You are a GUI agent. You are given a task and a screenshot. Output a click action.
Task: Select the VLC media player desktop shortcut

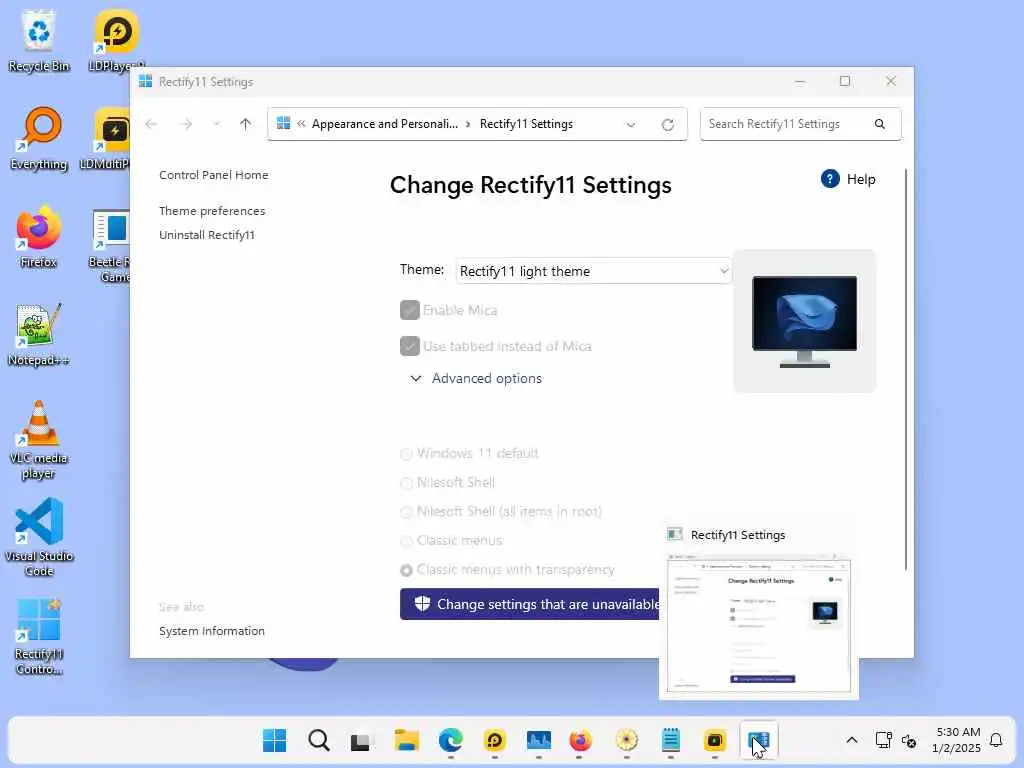coord(39,440)
